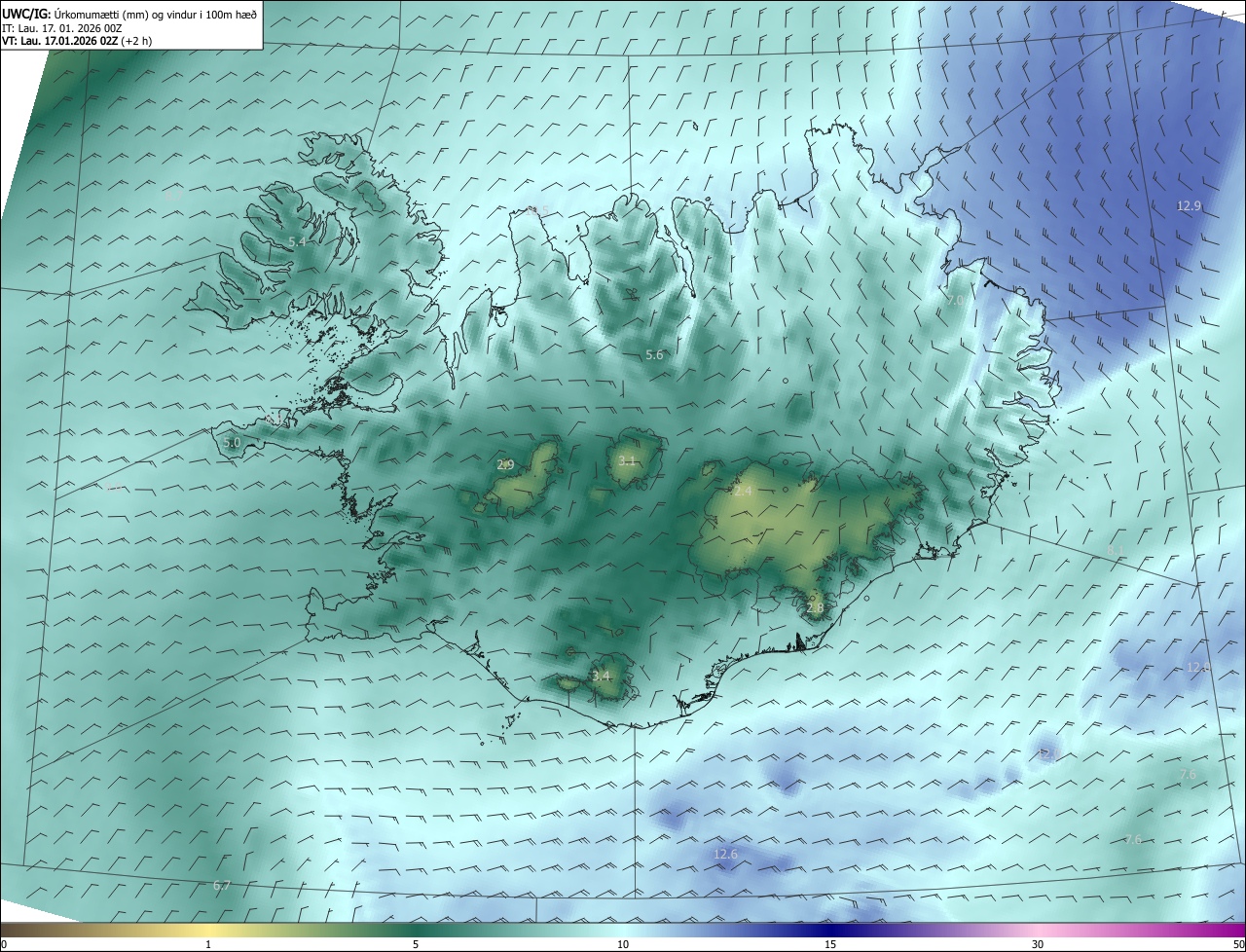Click the 0 tick label on the color scale
This screenshot has height=952, width=1246.
point(4,944)
